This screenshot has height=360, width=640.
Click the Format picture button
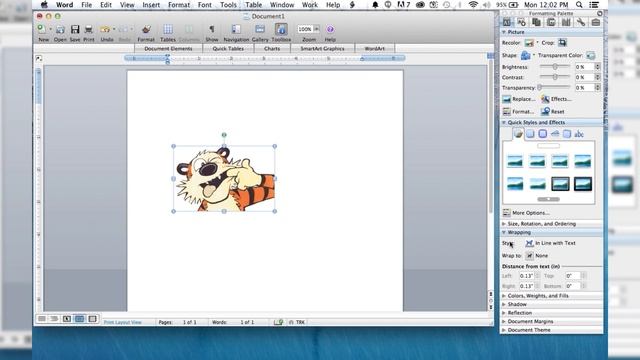click(518, 111)
